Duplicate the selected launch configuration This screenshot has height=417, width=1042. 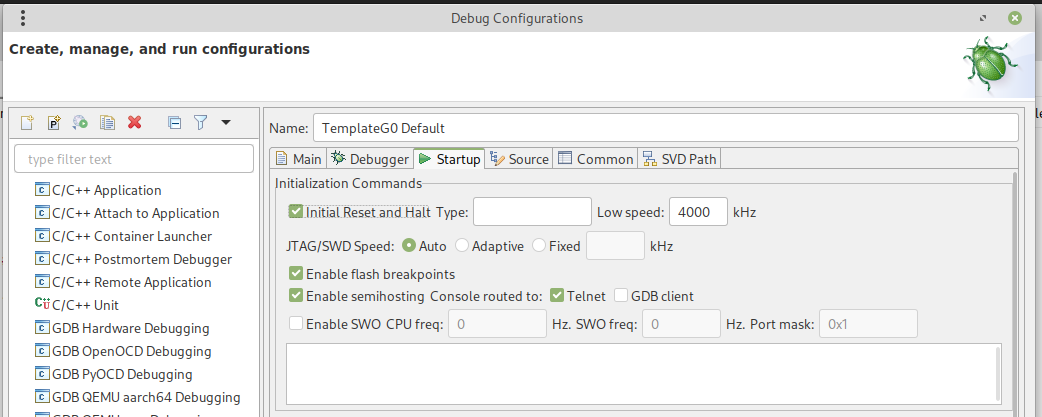pyautogui.click(x=107, y=122)
